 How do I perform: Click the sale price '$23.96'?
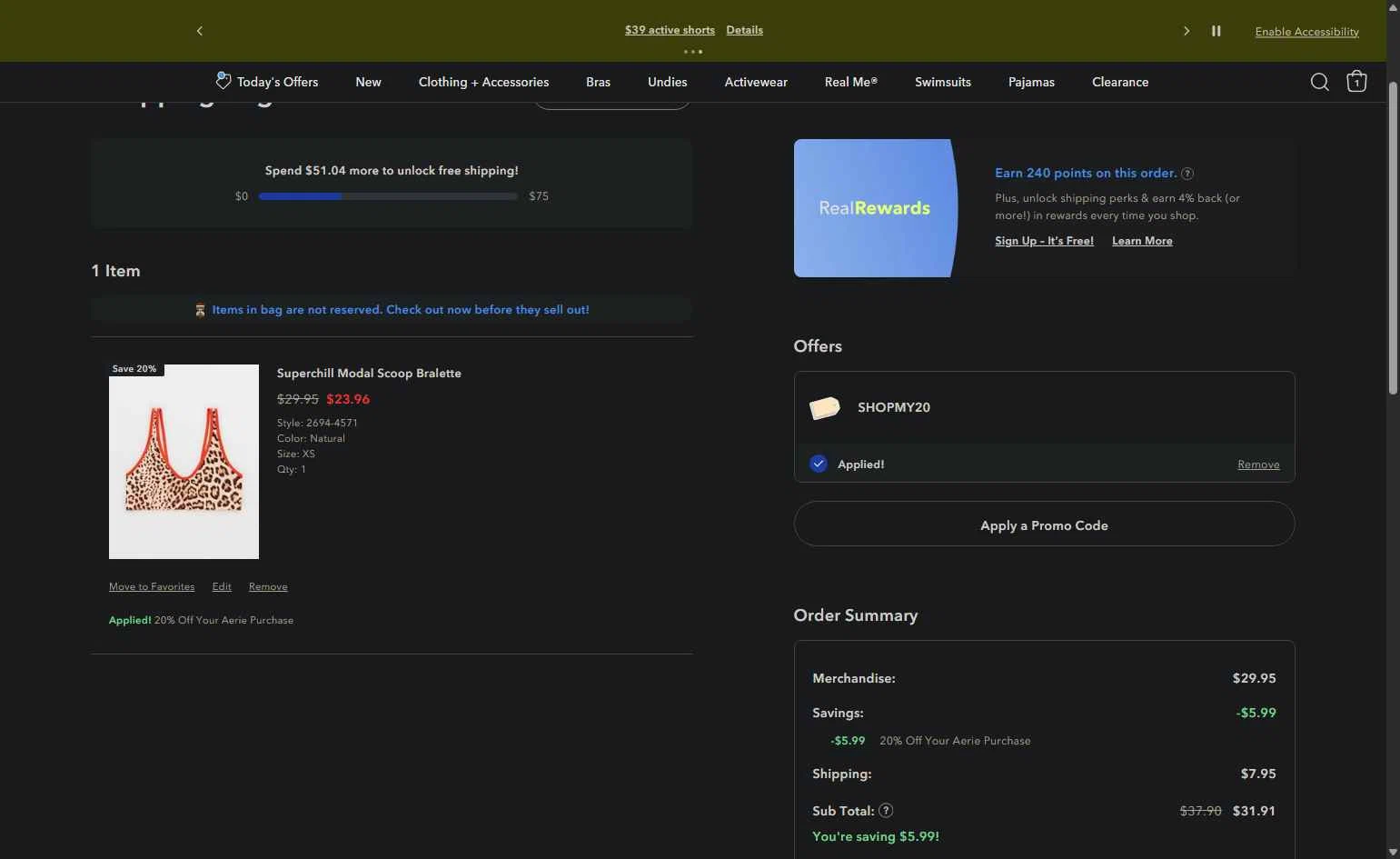[348, 399]
